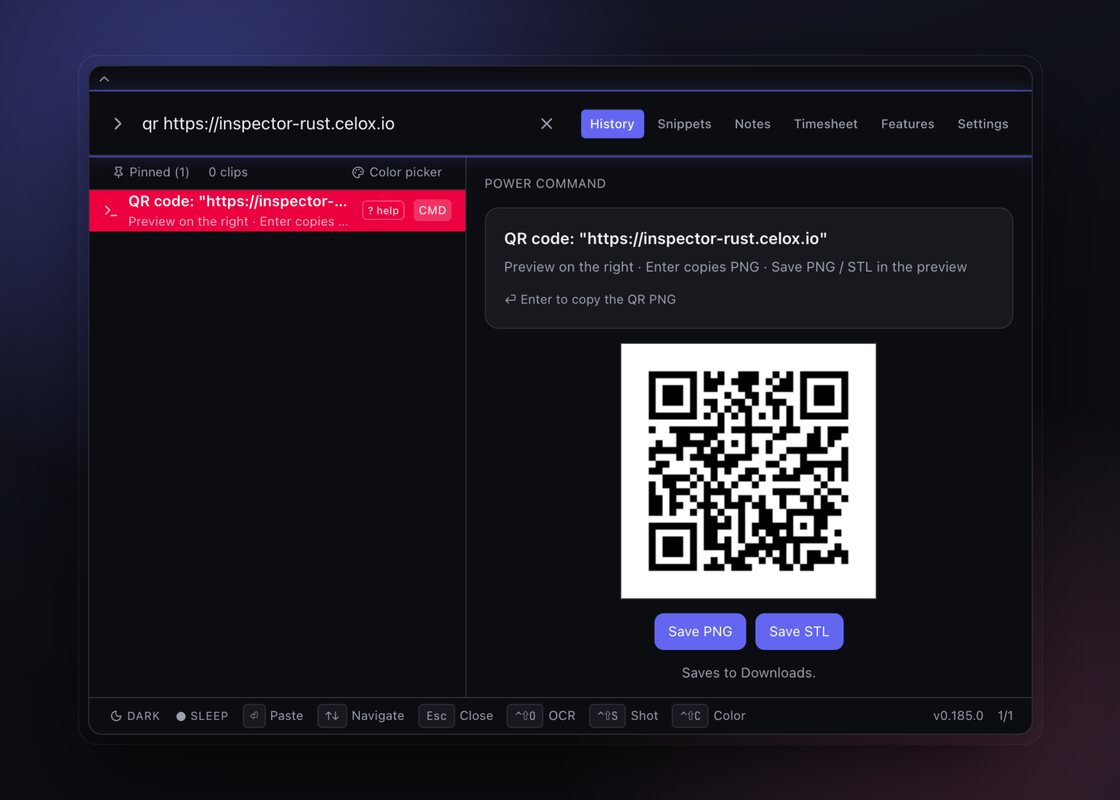
Task: Open the Settings tab
Action: 983,124
